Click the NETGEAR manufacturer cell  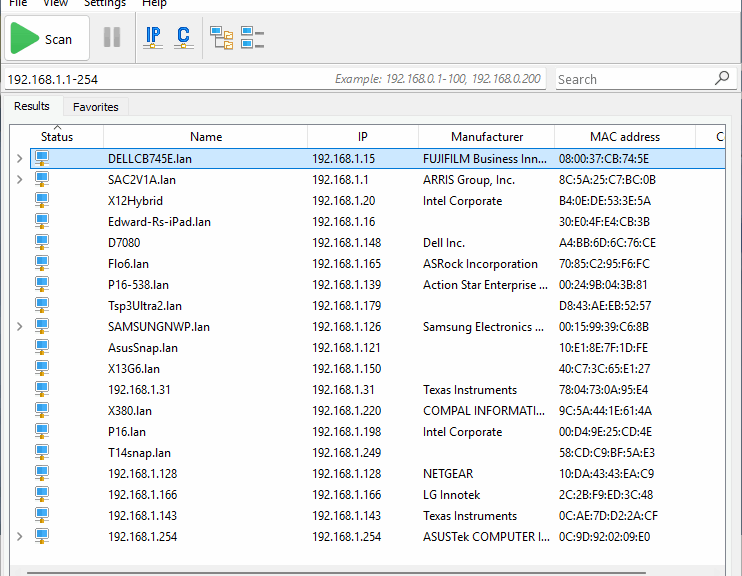click(448, 474)
